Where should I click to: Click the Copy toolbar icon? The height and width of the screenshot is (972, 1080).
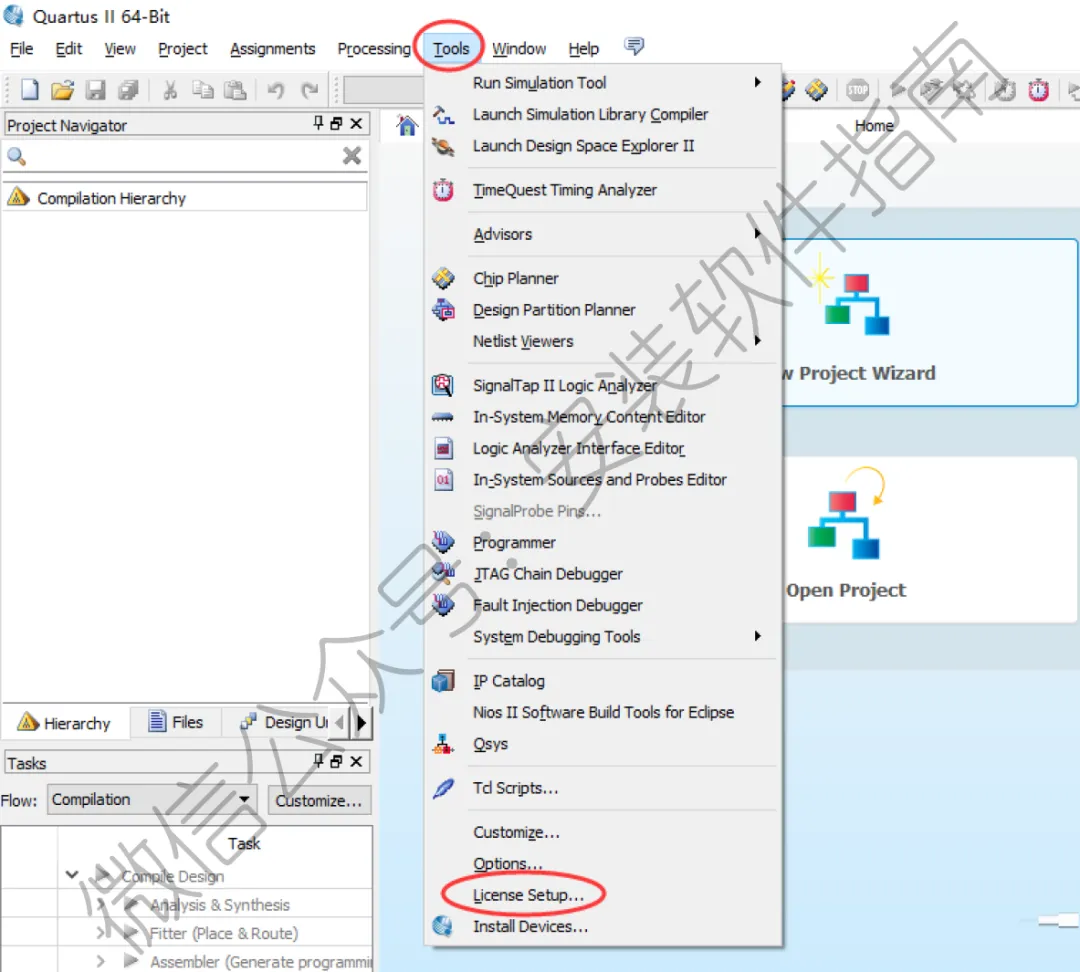pyautogui.click(x=202, y=90)
